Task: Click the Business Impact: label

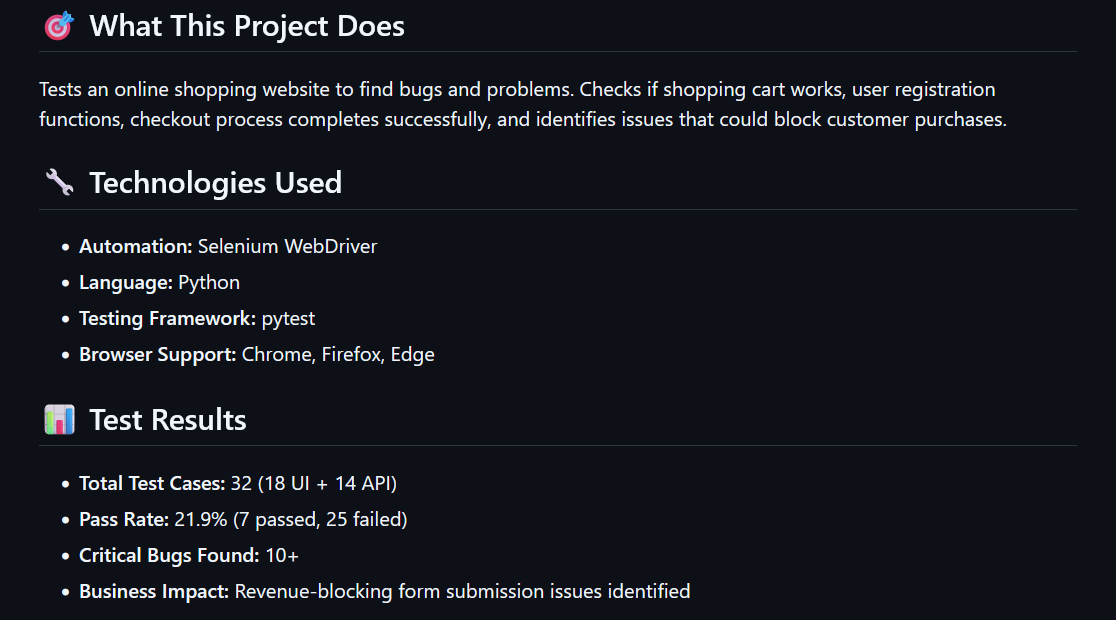Action: 154,592
